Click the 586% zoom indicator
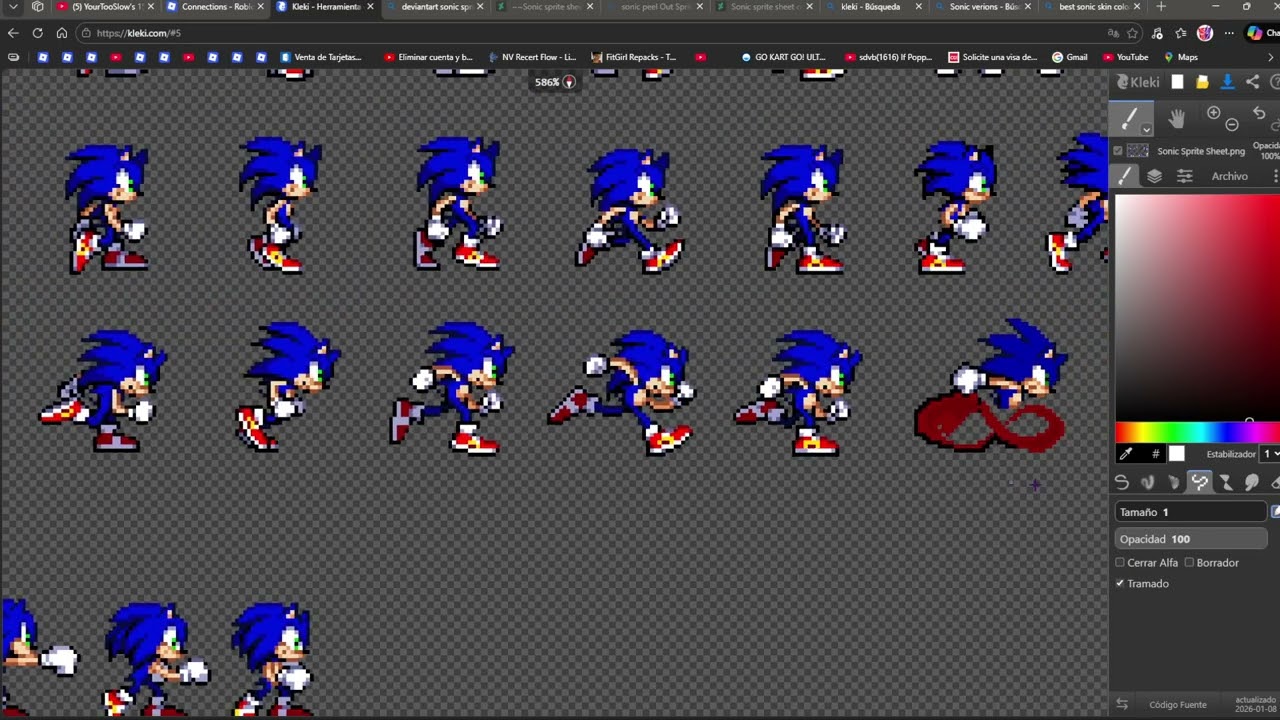1280x720 pixels. [555, 82]
